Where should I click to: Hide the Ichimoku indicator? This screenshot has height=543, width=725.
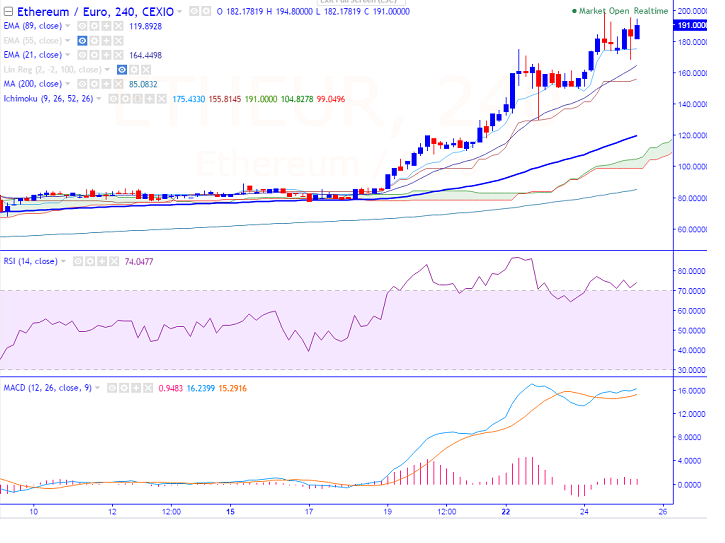pos(113,99)
